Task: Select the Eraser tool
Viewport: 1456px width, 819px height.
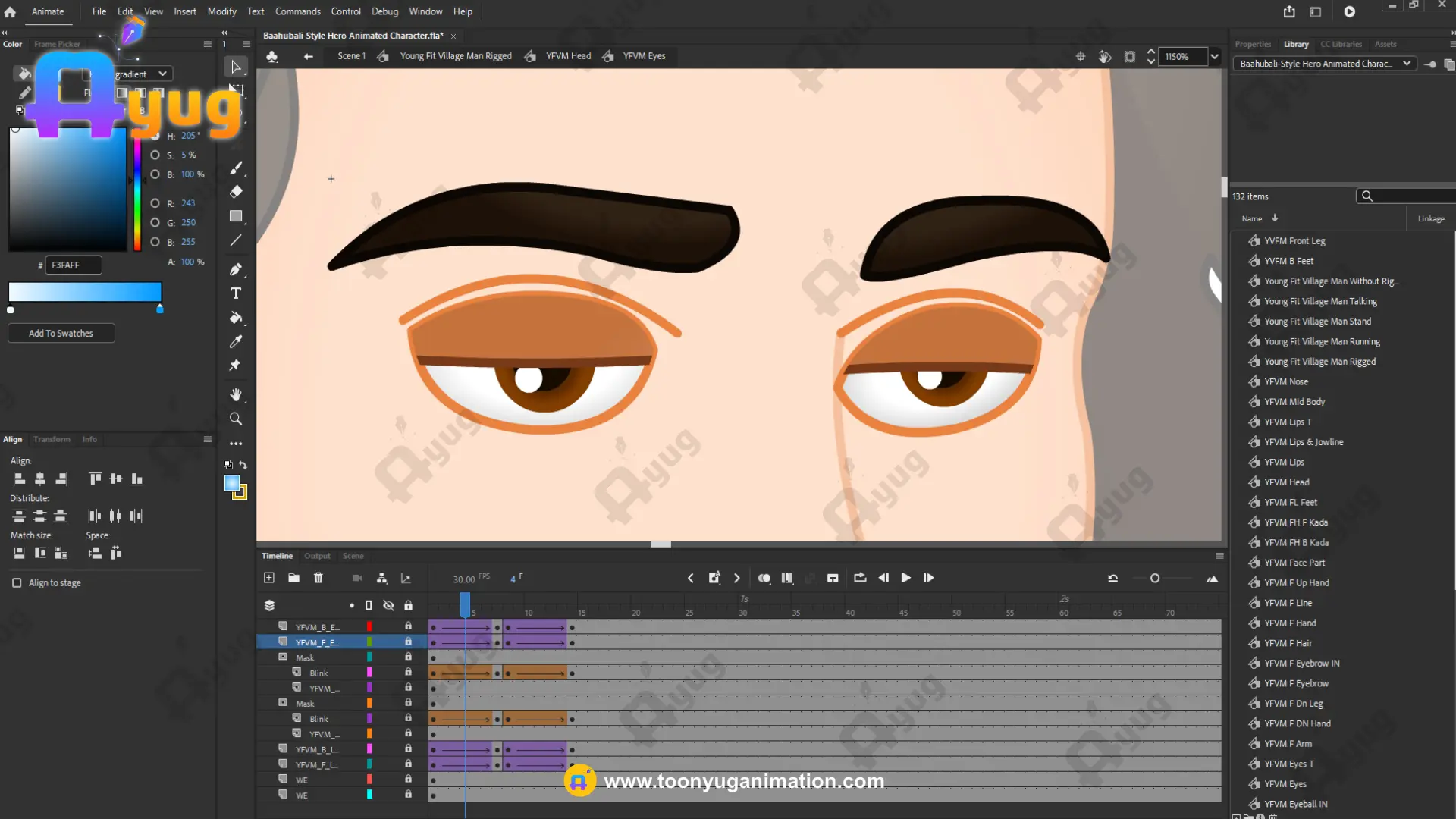Action: (x=236, y=192)
